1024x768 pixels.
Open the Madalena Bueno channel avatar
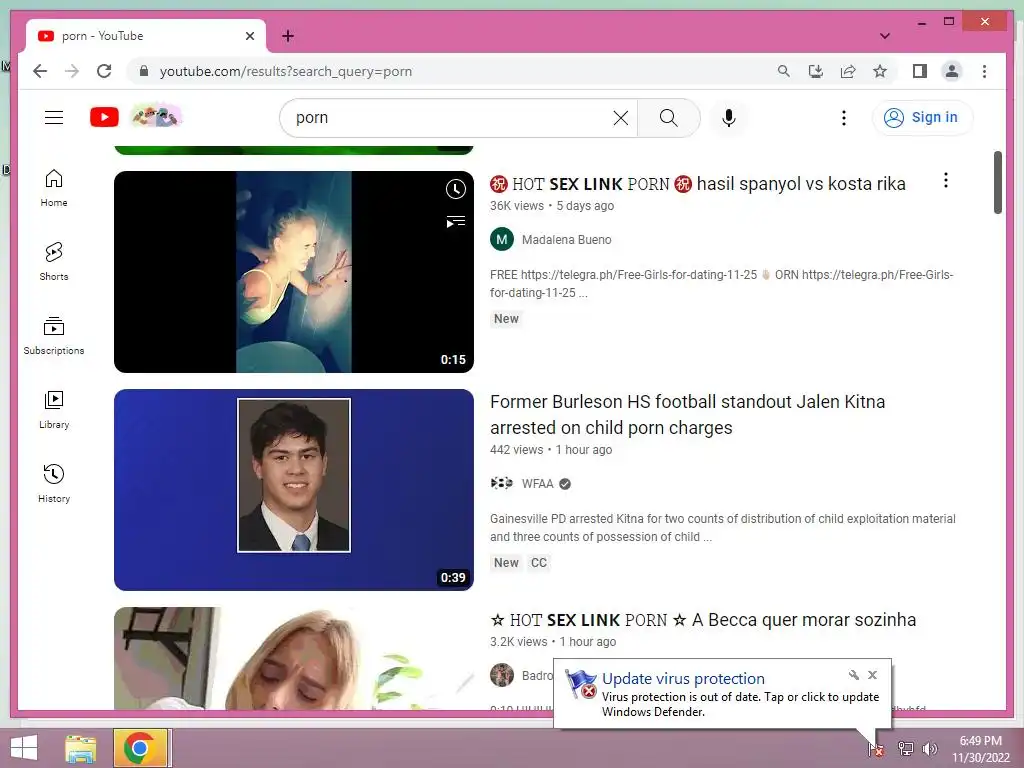[x=502, y=240]
